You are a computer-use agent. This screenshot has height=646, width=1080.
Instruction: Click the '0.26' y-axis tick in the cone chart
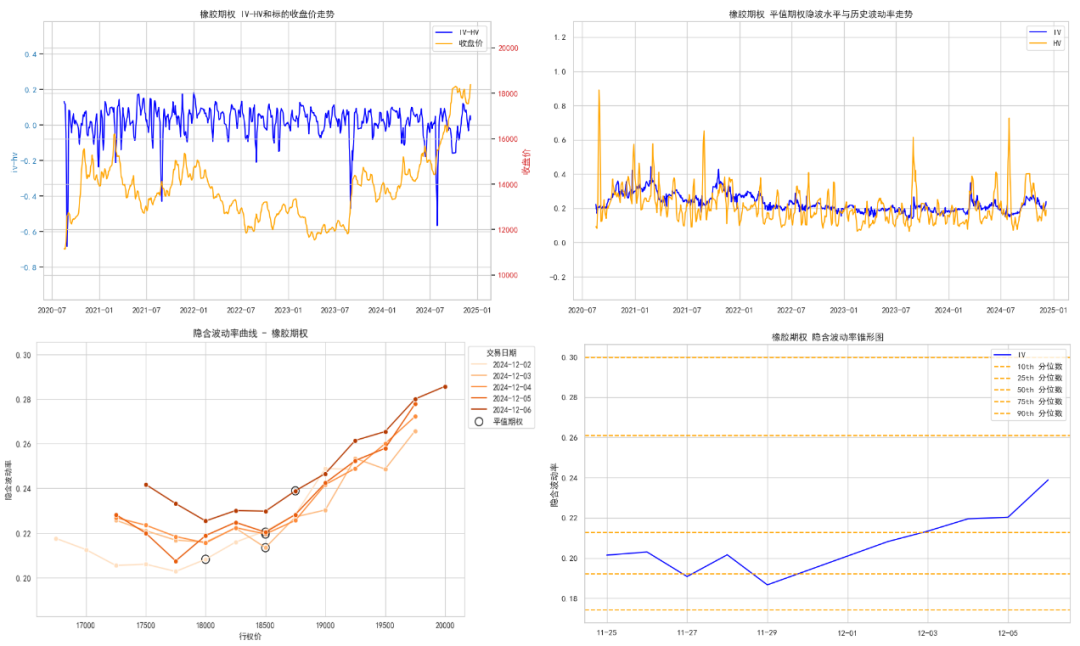pyautogui.click(x=569, y=438)
